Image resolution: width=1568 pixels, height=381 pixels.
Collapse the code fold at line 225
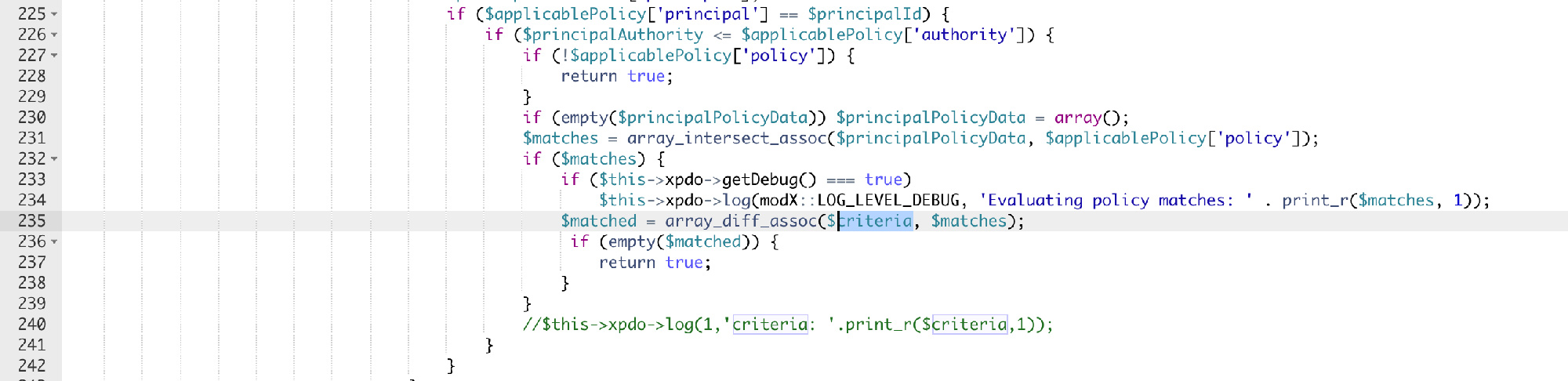[x=54, y=14]
